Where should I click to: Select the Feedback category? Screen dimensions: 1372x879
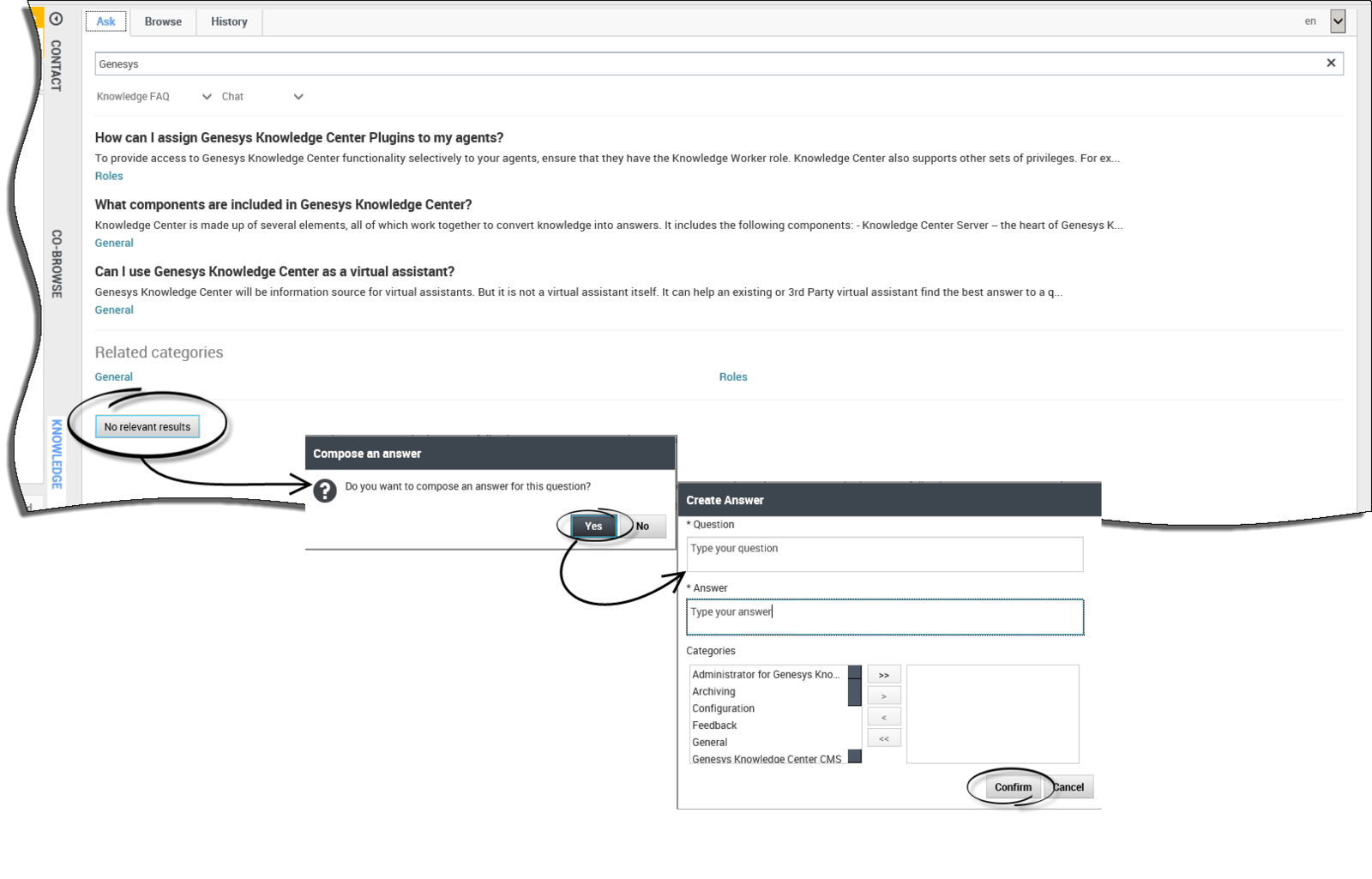(714, 725)
